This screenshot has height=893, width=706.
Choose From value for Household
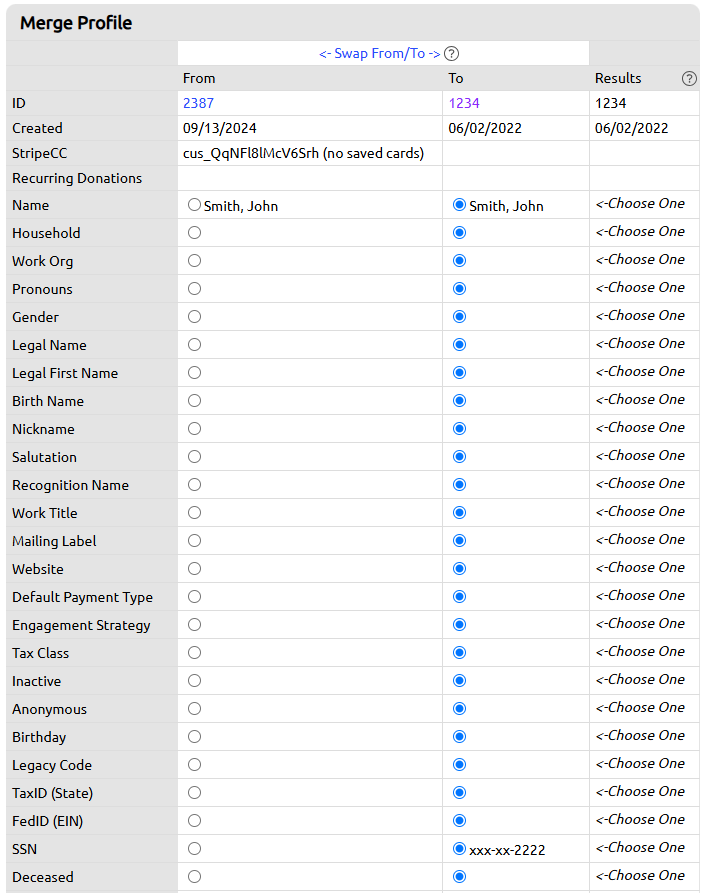click(195, 232)
